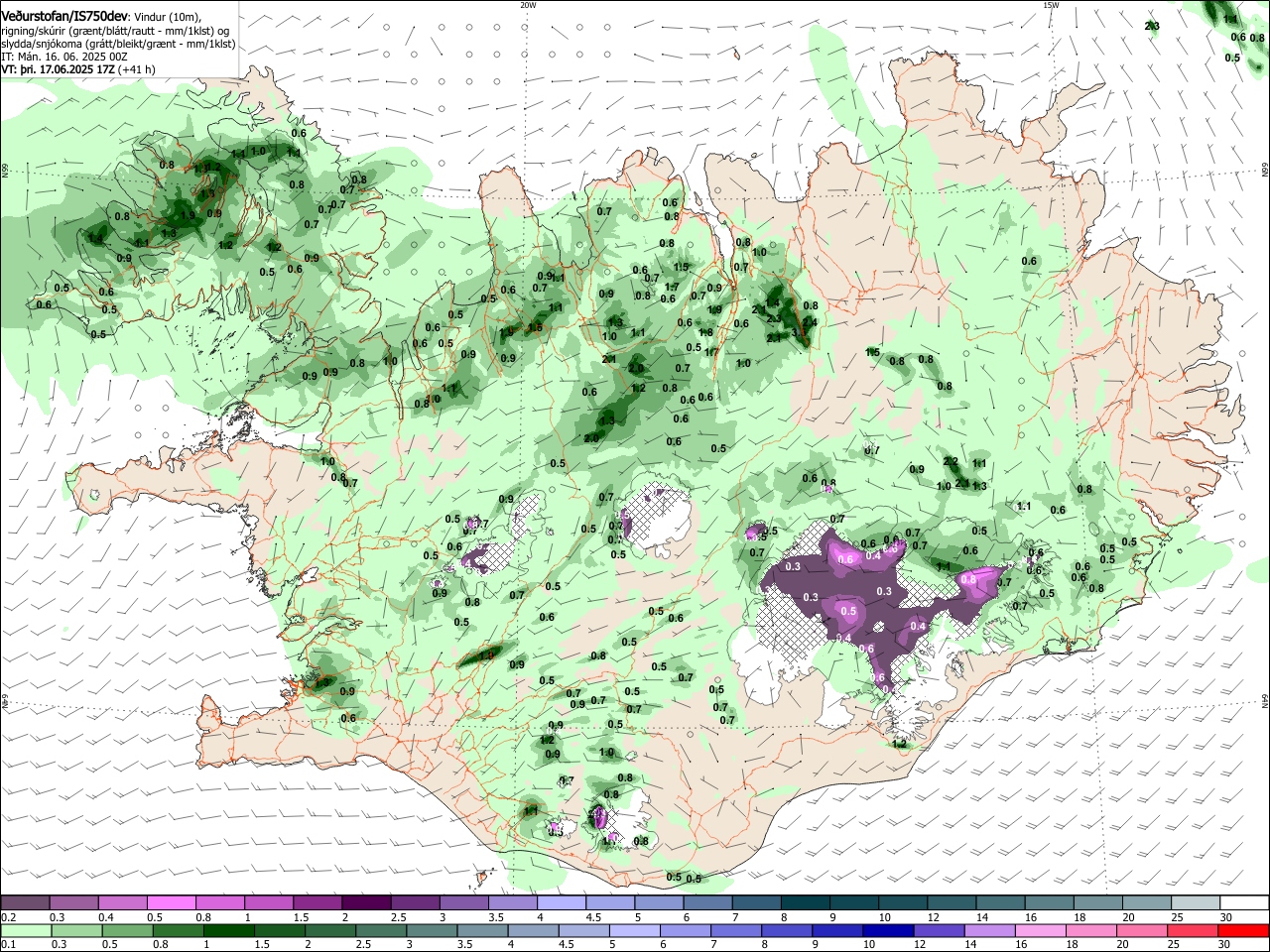Pick the 0.3 mauve swatch on the snow scale
The width and height of the screenshot is (1270, 952).
point(73,902)
